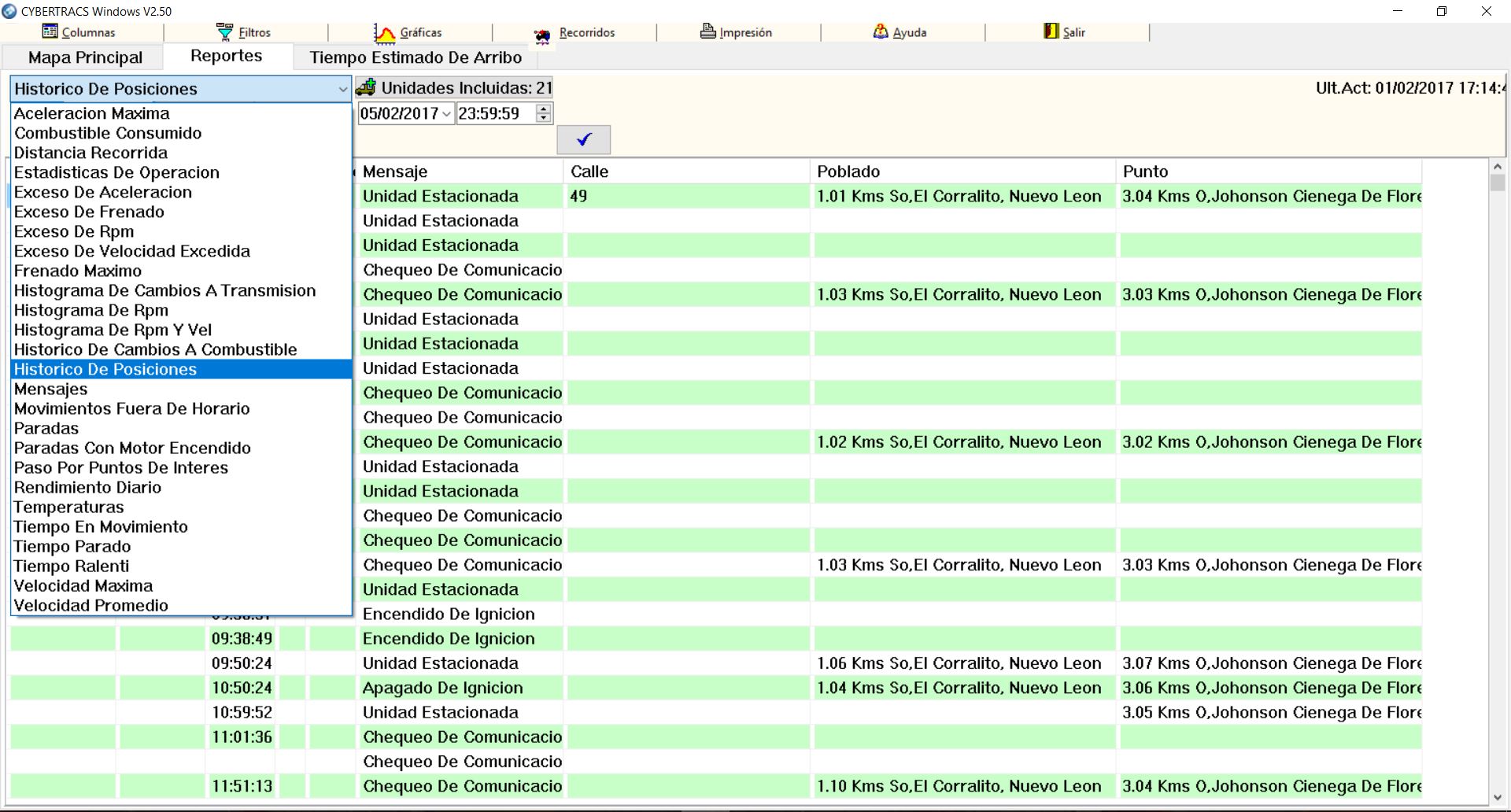
Task: Open the 05/02/2017 date picker dropdown
Action: click(447, 114)
